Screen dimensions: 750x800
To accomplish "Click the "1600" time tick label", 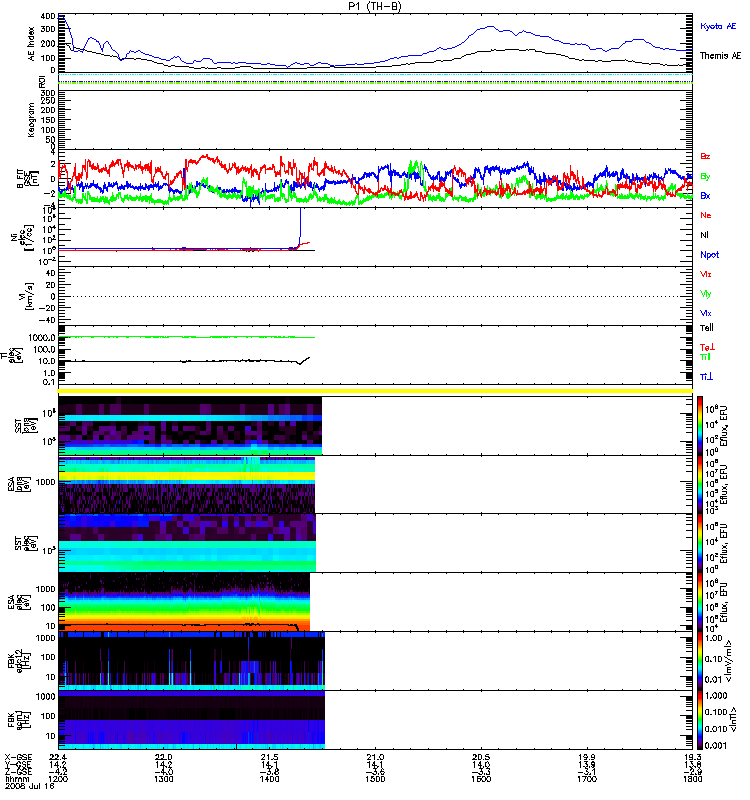I will (x=481, y=779).
